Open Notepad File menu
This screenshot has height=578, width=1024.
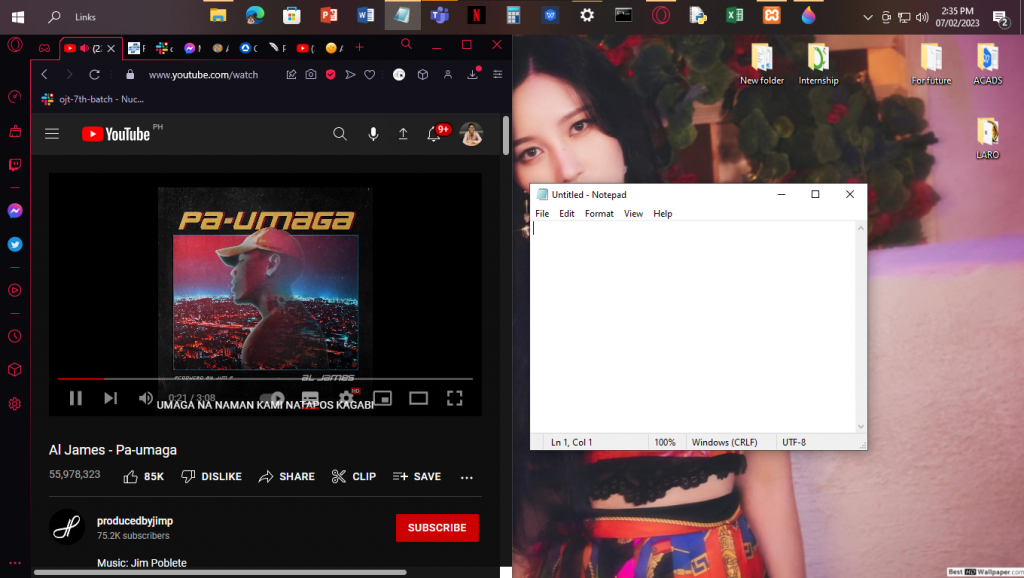click(x=542, y=214)
